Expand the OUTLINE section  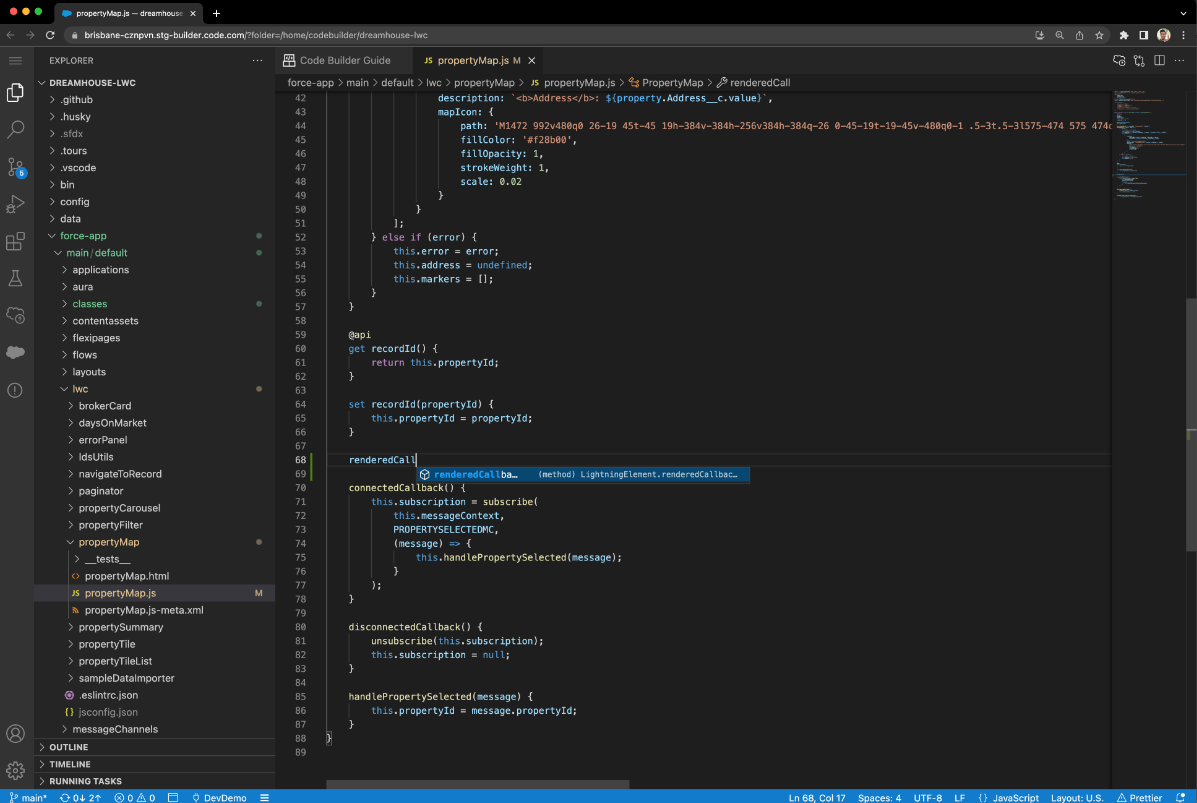155,747
